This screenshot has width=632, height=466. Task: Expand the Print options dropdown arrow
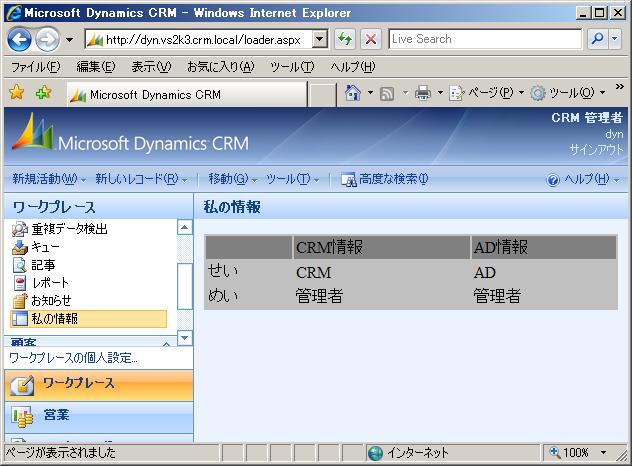click(440, 93)
